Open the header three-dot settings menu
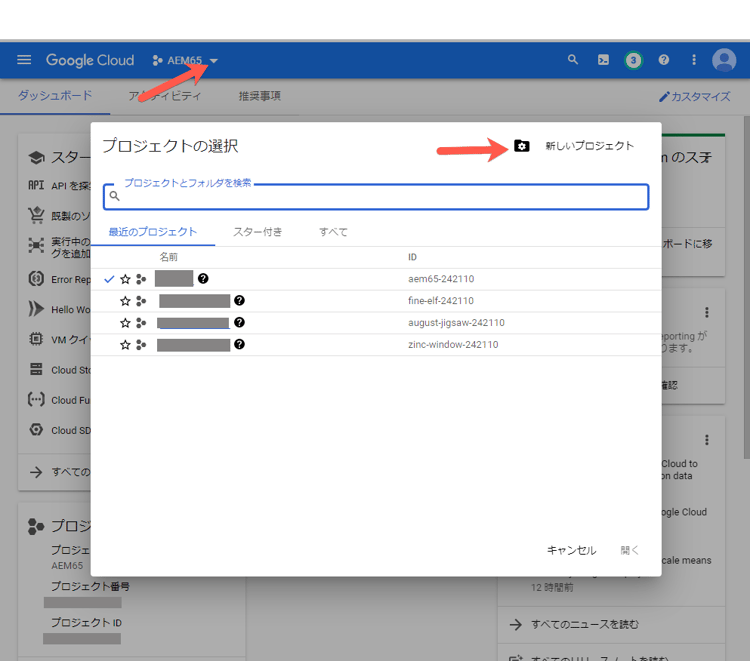The width and height of the screenshot is (750, 661). 694,60
